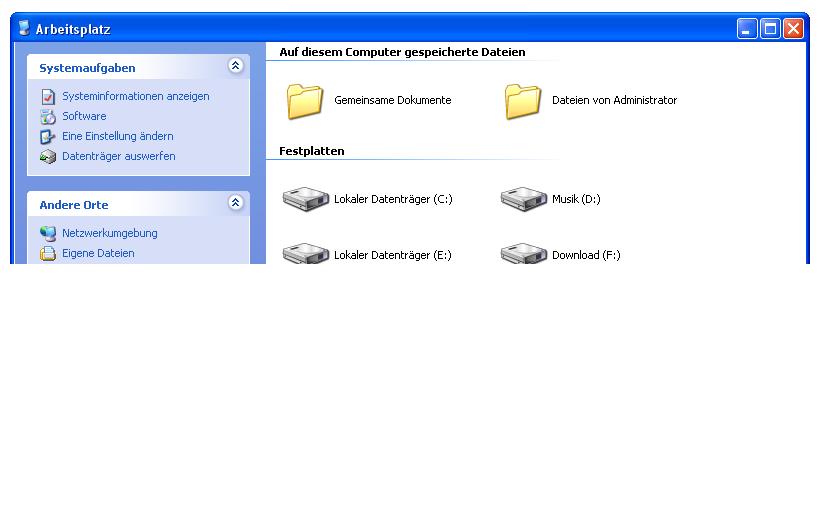
Task: Select the Lokaler Datenträger (E:) label
Action: [393, 255]
